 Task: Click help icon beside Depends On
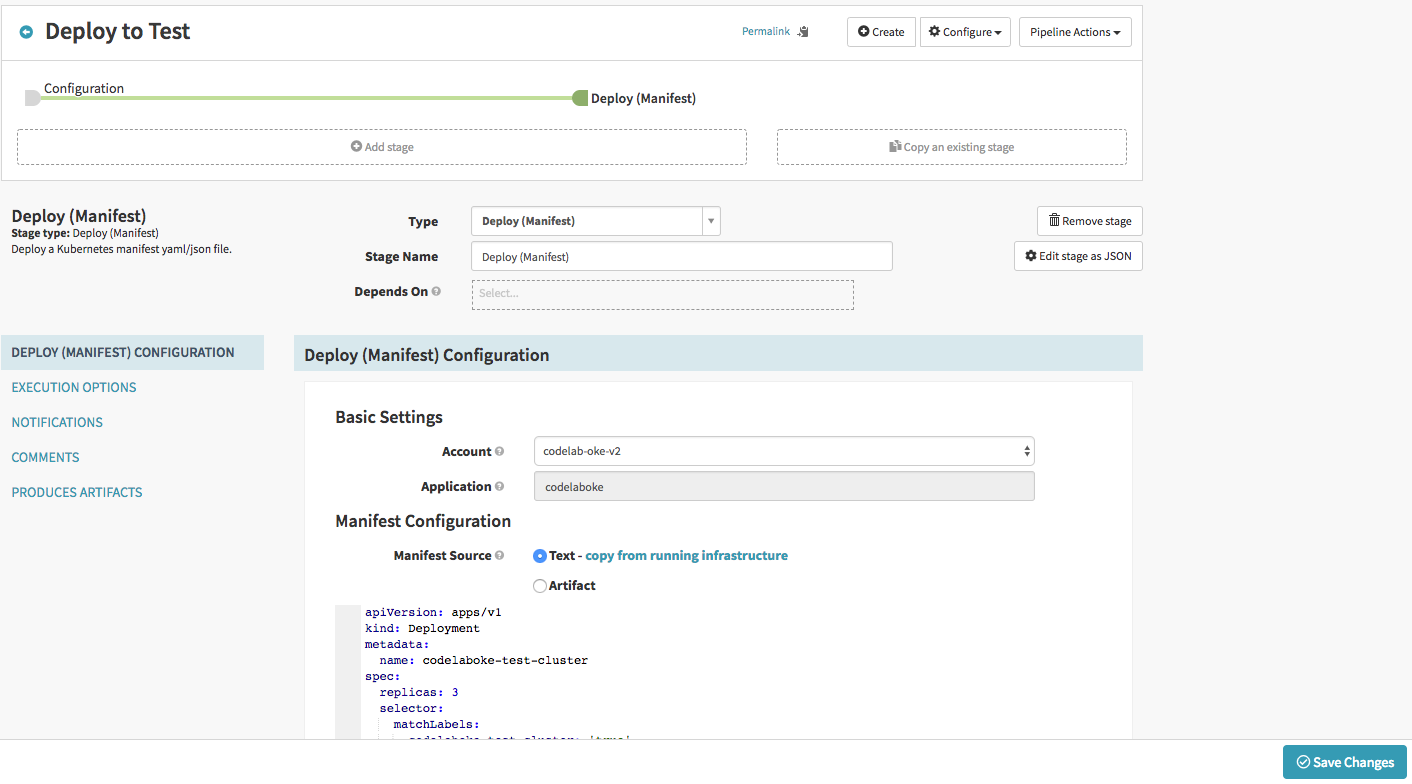(436, 292)
